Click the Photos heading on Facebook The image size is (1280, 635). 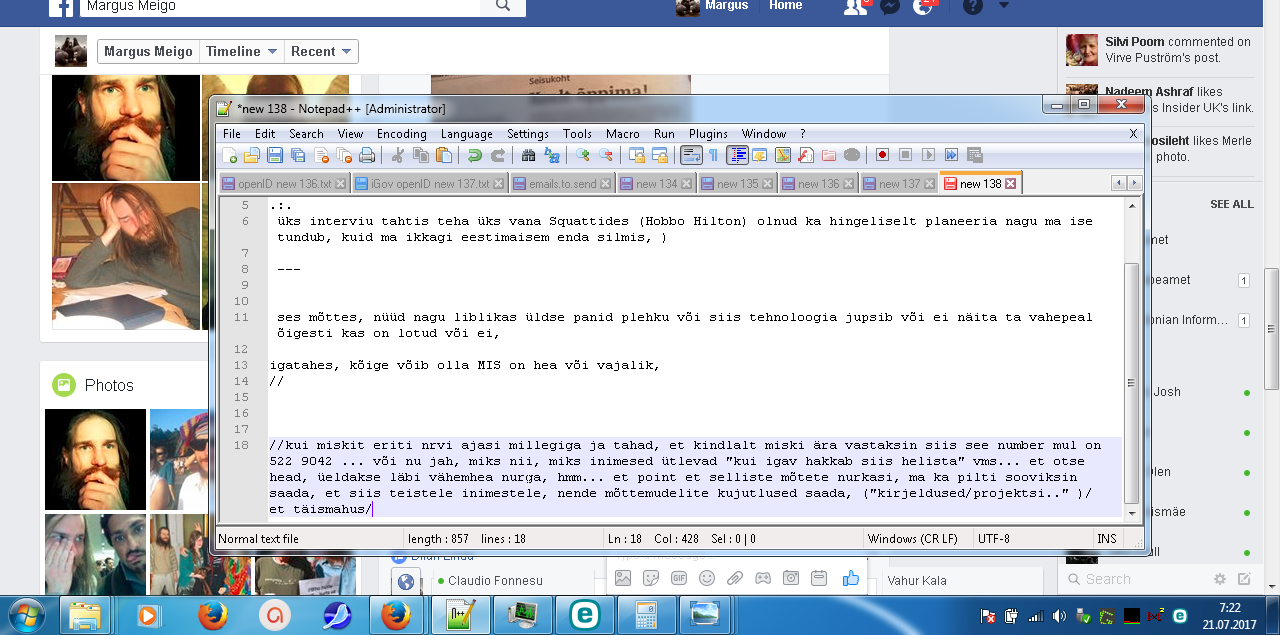(109, 385)
